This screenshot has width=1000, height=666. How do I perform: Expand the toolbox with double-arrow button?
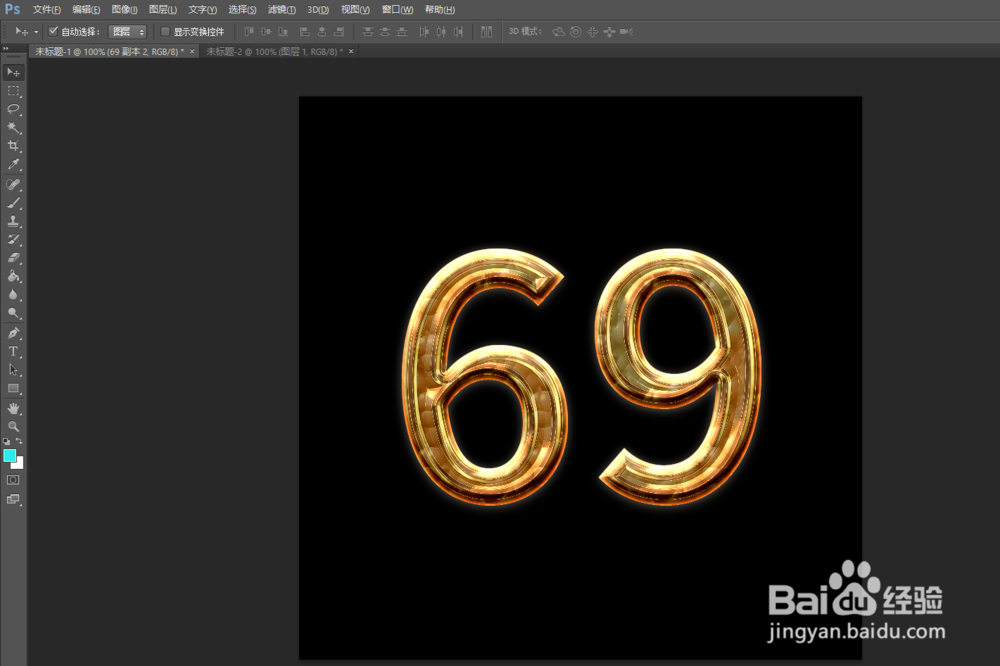click(5, 48)
